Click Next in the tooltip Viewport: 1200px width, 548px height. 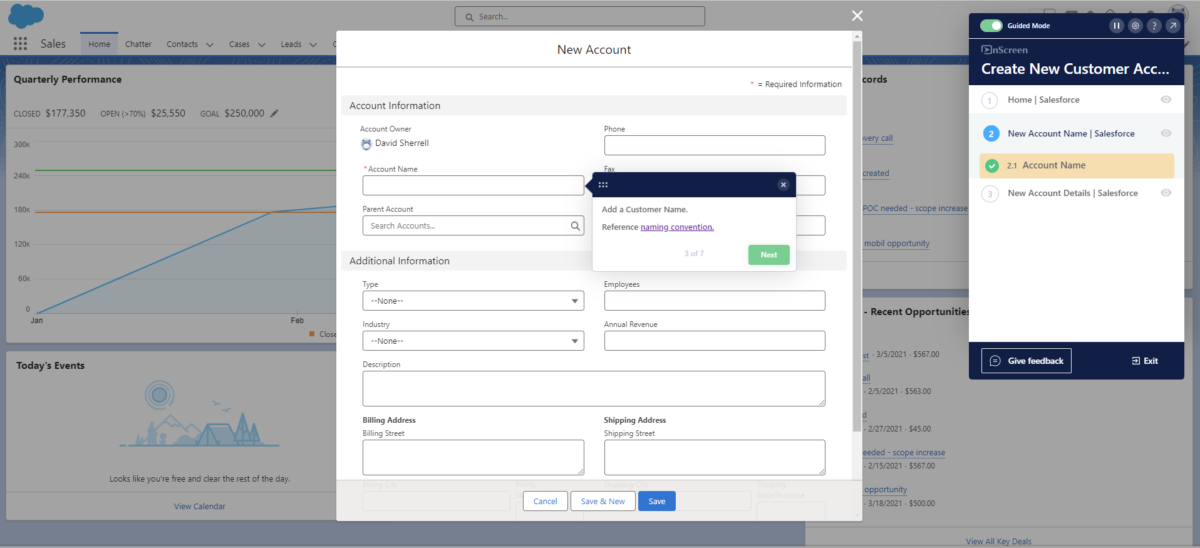click(x=769, y=255)
